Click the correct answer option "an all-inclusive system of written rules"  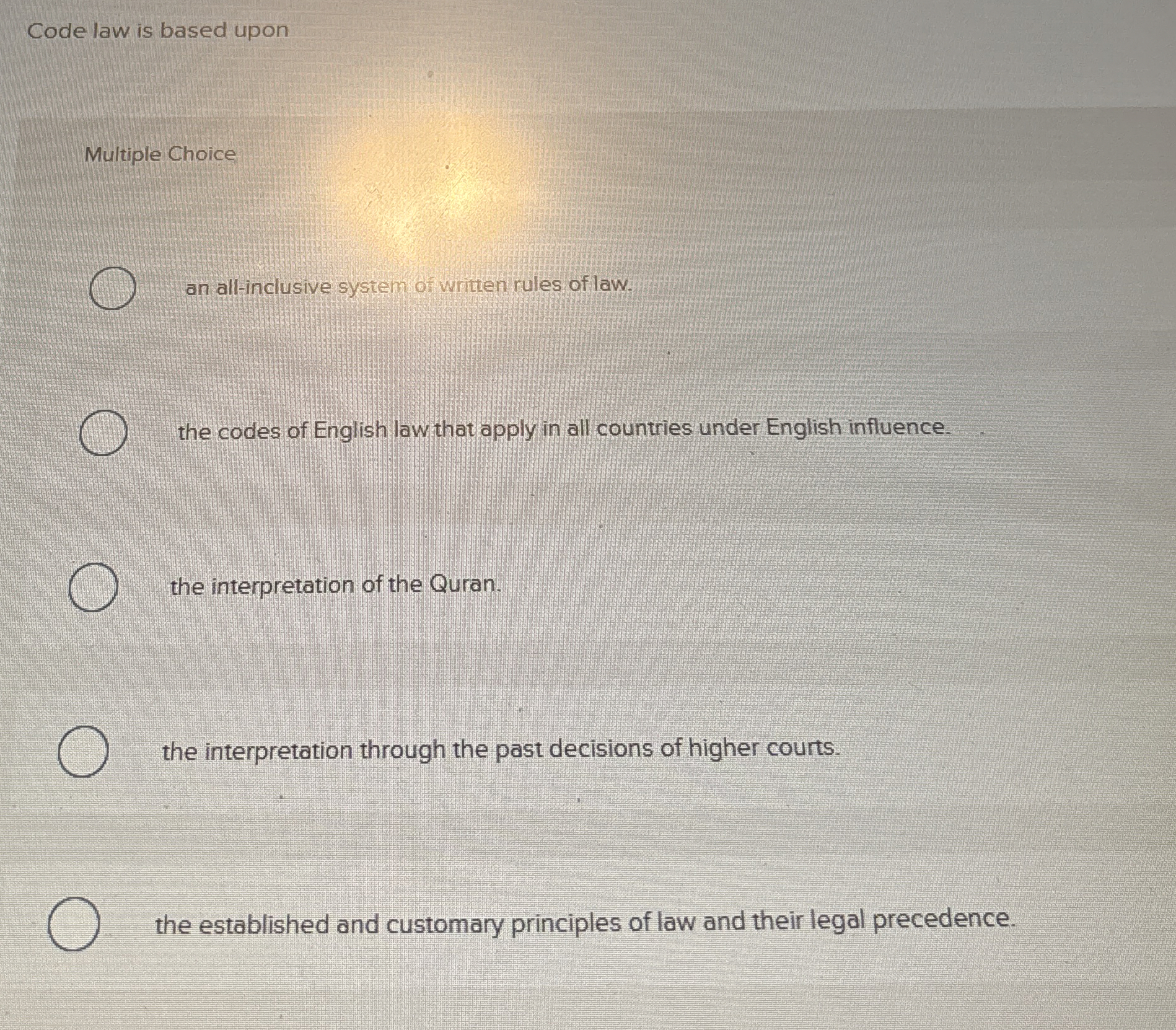point(408,287)
